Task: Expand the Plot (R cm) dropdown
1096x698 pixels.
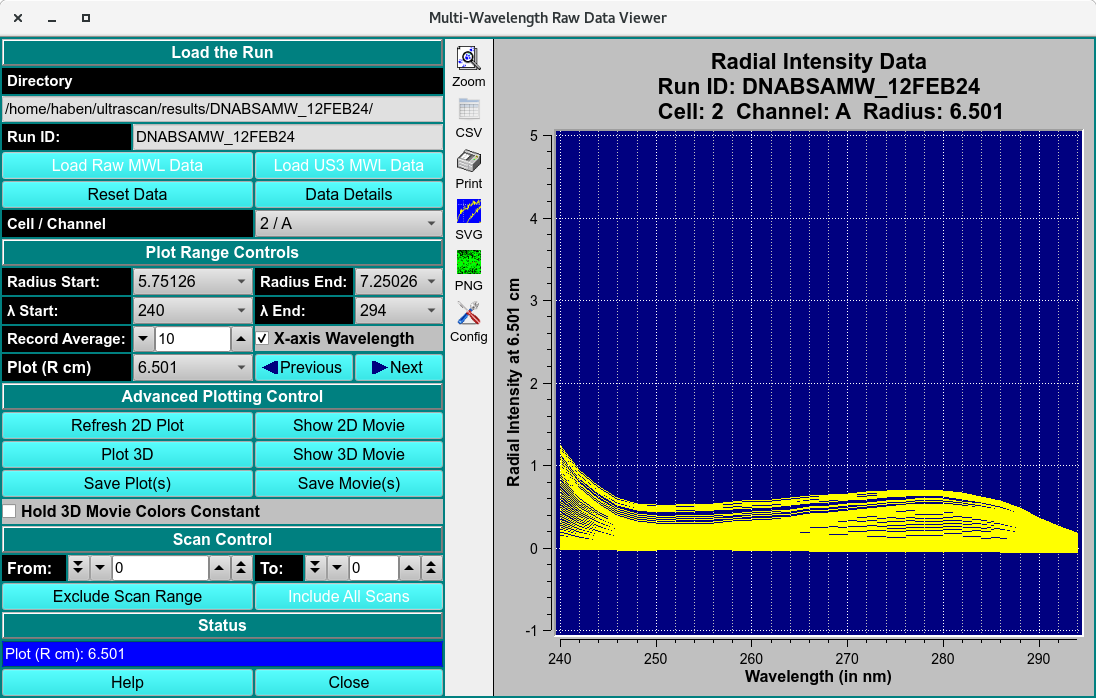Action: 192,368
